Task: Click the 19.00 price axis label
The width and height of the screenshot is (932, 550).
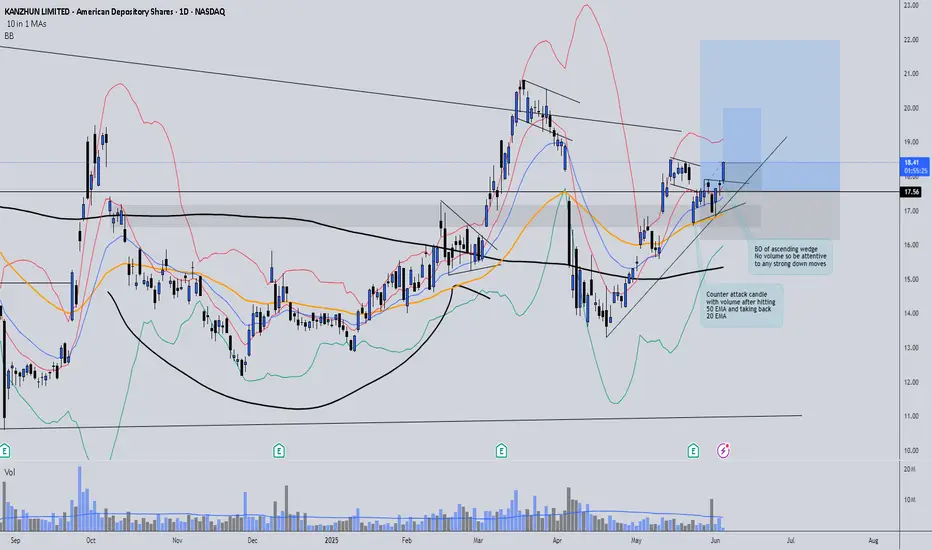Action: pyautogui.click(x=911, y=142)
